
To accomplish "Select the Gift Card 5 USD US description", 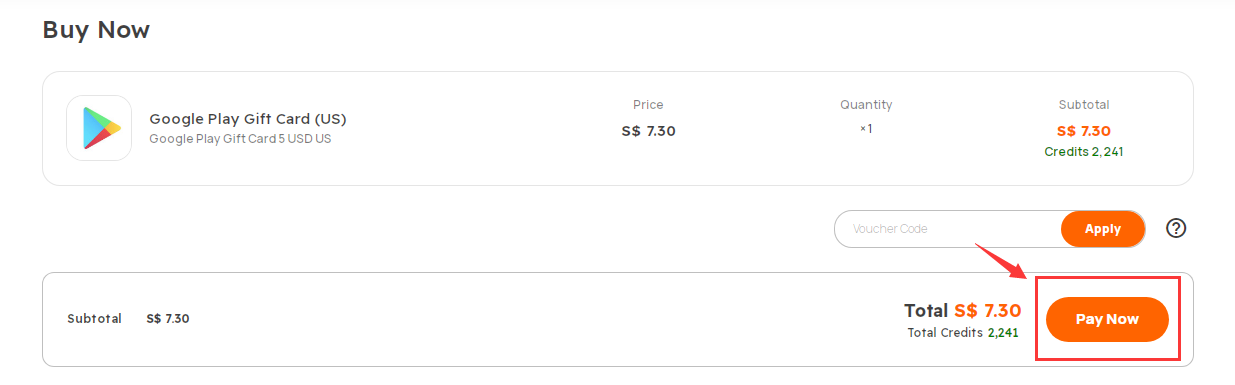I will (x=240, y=139).
